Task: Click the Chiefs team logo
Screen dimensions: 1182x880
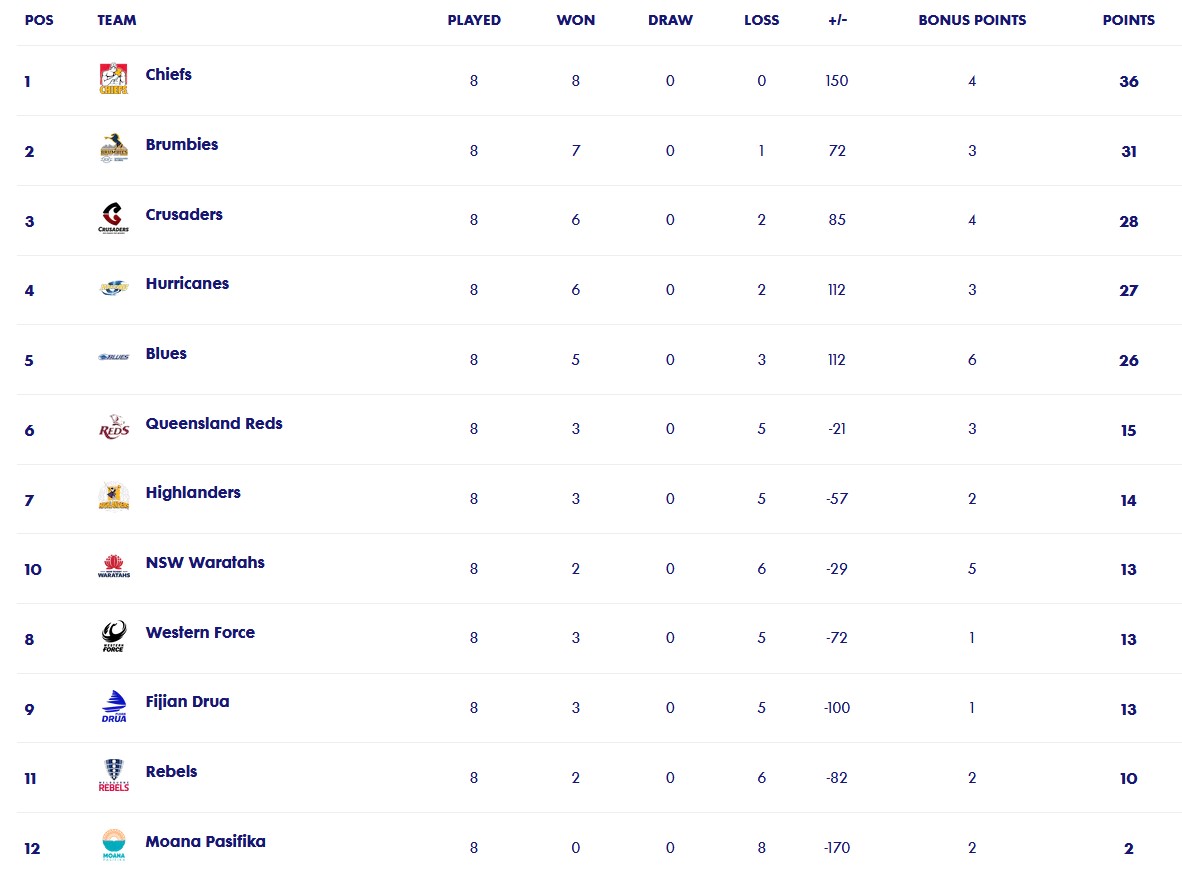Action: coord(114,78)
